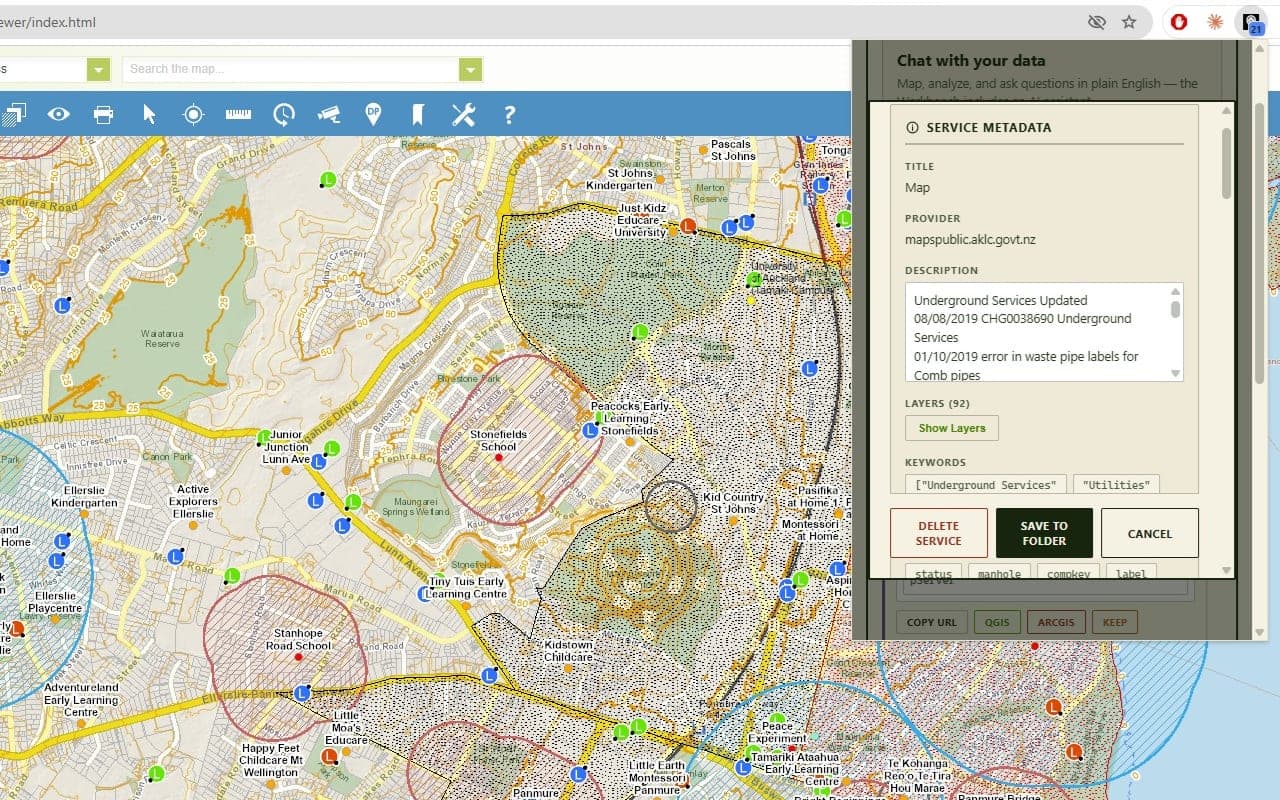The image size is (1280, 800).
Task: Click the browser address bar URL
Action: (x=48, y=22)
